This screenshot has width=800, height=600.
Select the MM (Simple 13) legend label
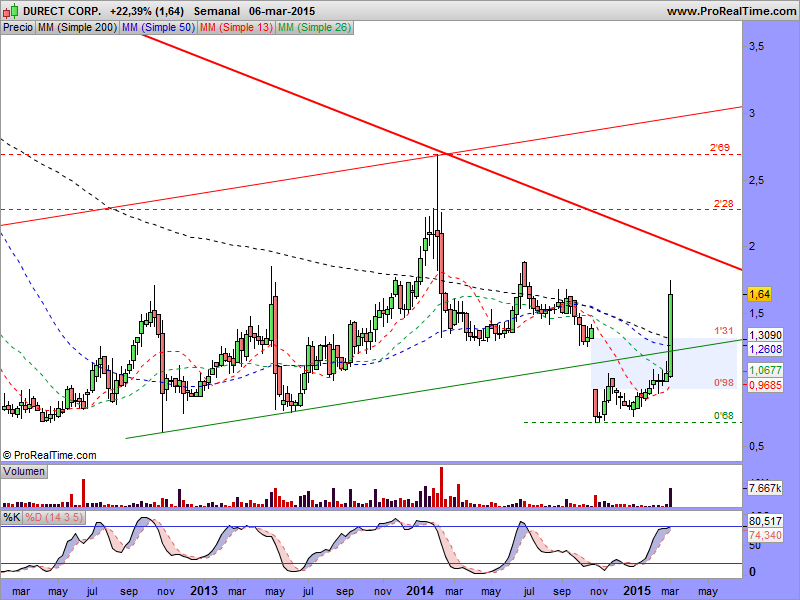tap(236, 28)
